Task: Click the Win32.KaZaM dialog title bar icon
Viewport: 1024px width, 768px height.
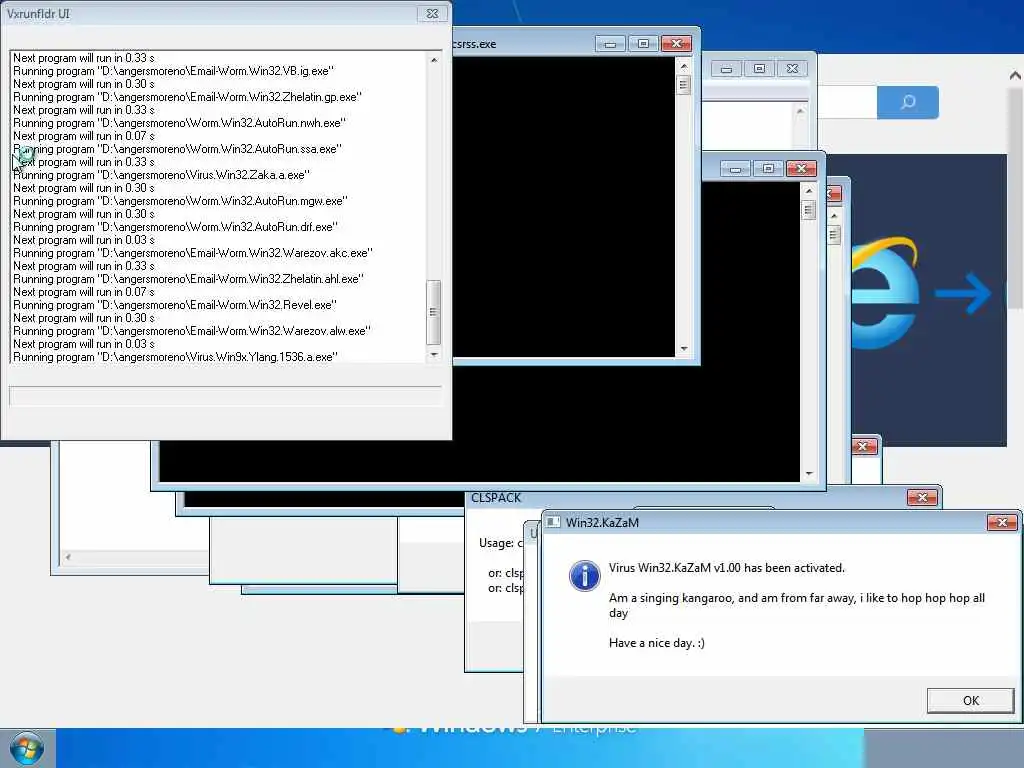Action: coord(553,522)
